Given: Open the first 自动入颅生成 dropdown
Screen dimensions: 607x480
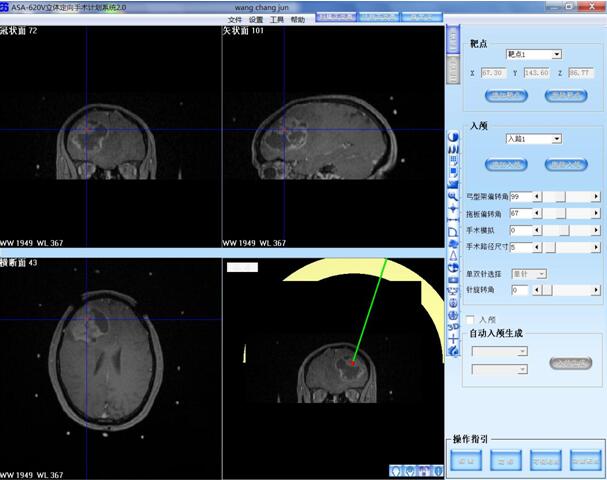Looking at the screenshot, I should pos(499,351).
